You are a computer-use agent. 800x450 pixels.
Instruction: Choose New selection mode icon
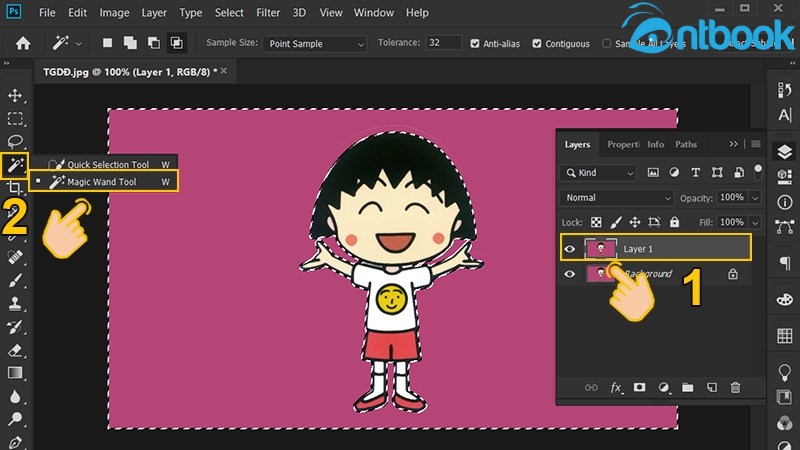(x=107, y=43)
